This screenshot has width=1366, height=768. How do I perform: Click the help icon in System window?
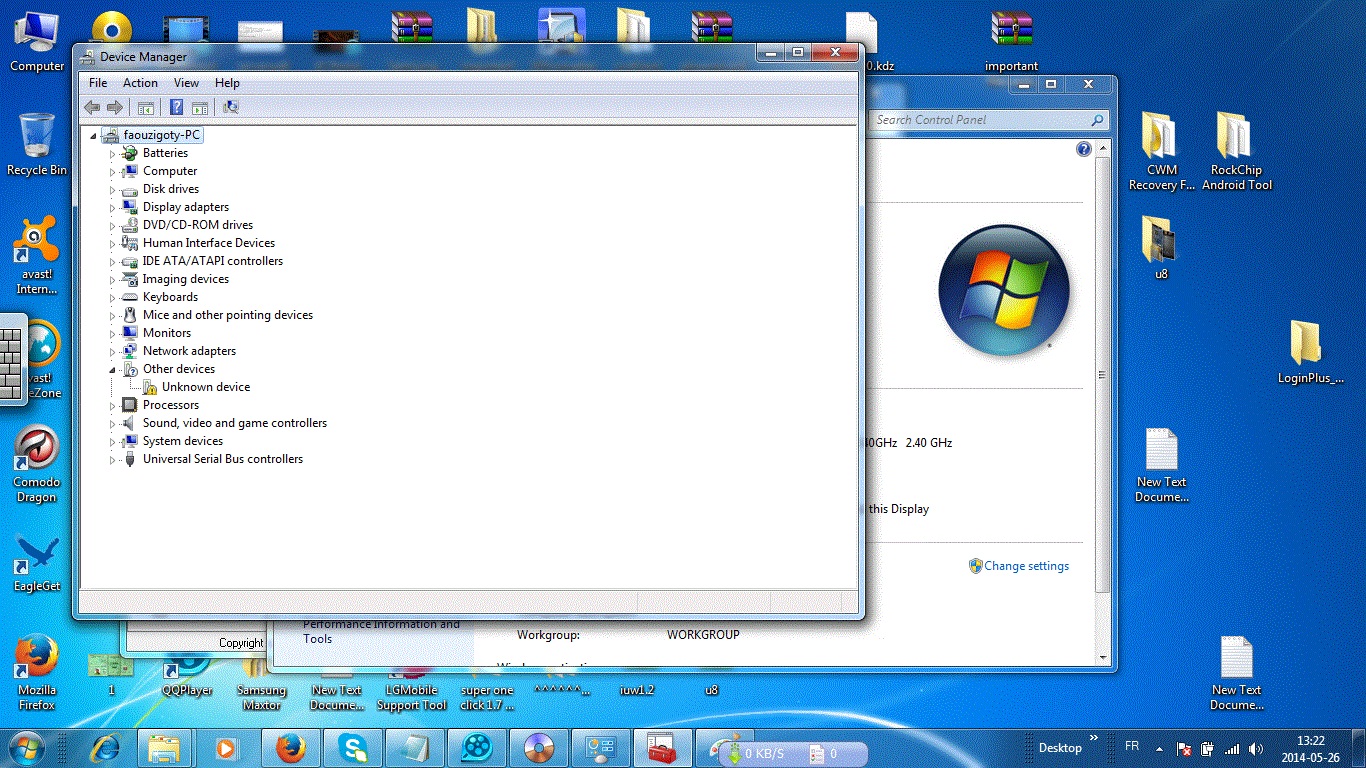(x=1083, y=149)
